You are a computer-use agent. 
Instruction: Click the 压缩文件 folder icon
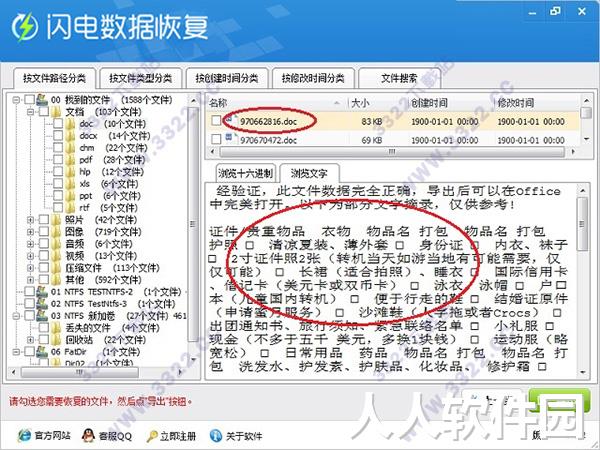pyautogui.click(x=56, y=268)
